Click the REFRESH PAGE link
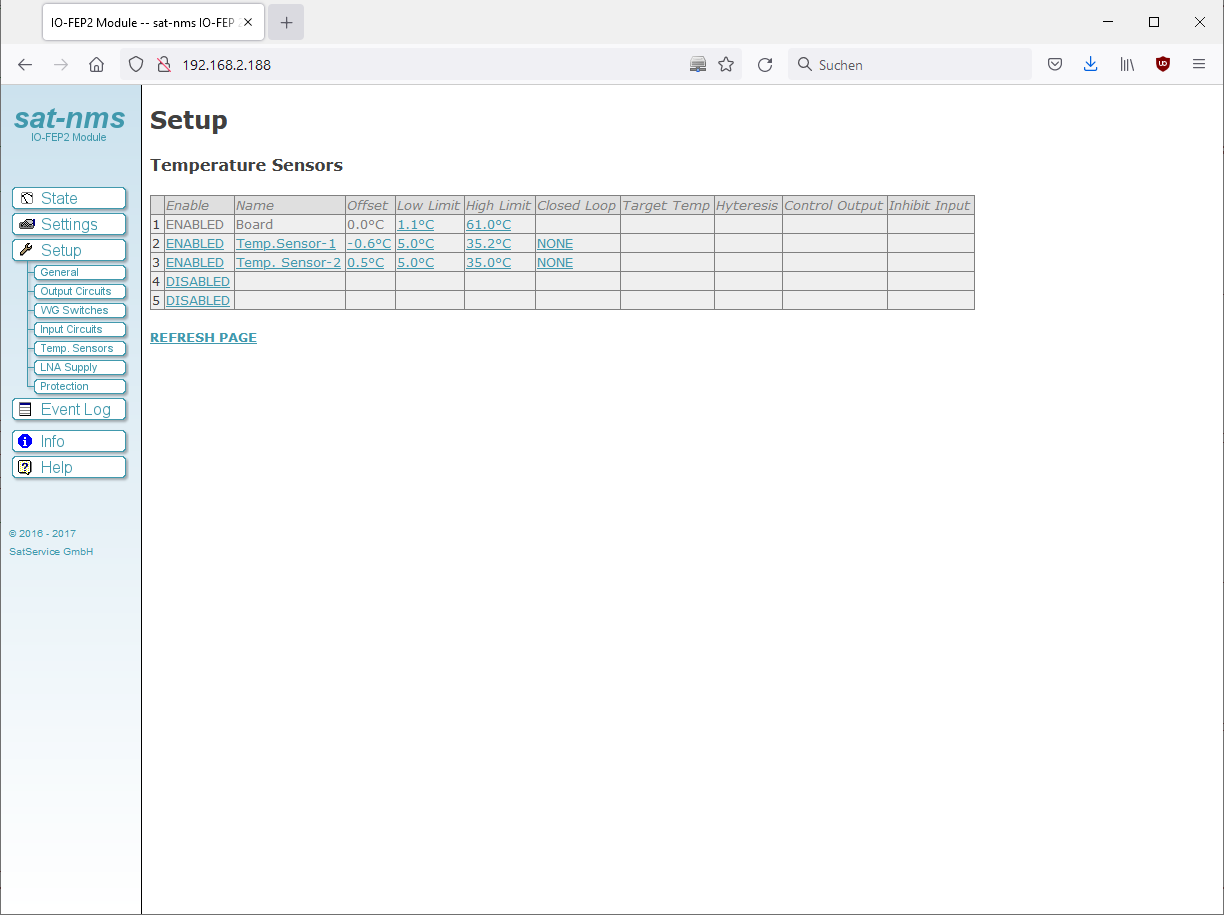Image resolution: width=1224 pixels, height=915 pixels. tap(203, 338)
